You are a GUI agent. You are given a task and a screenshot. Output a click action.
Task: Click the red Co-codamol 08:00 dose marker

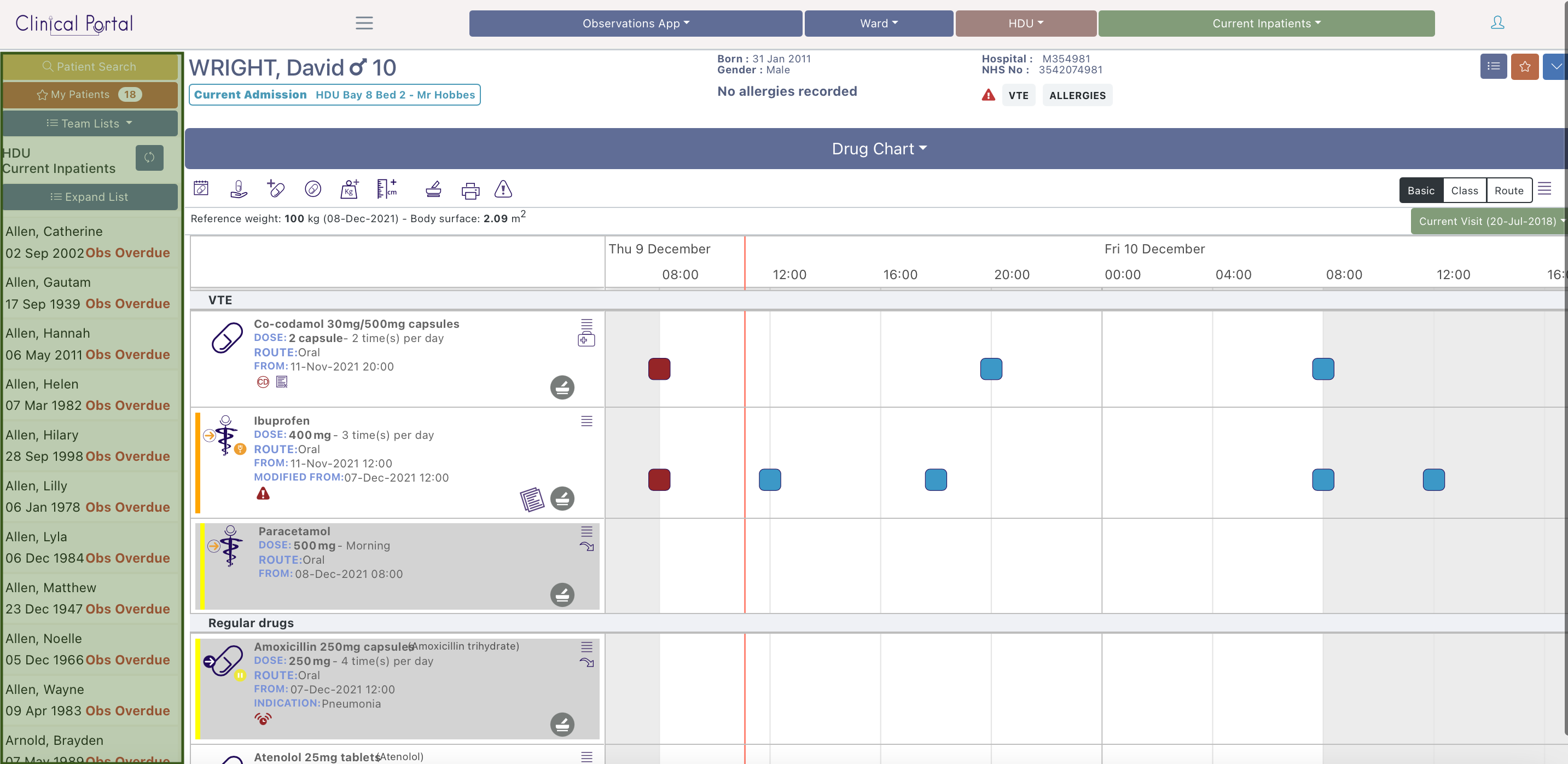pyautogui.click(x=659, y=369)
